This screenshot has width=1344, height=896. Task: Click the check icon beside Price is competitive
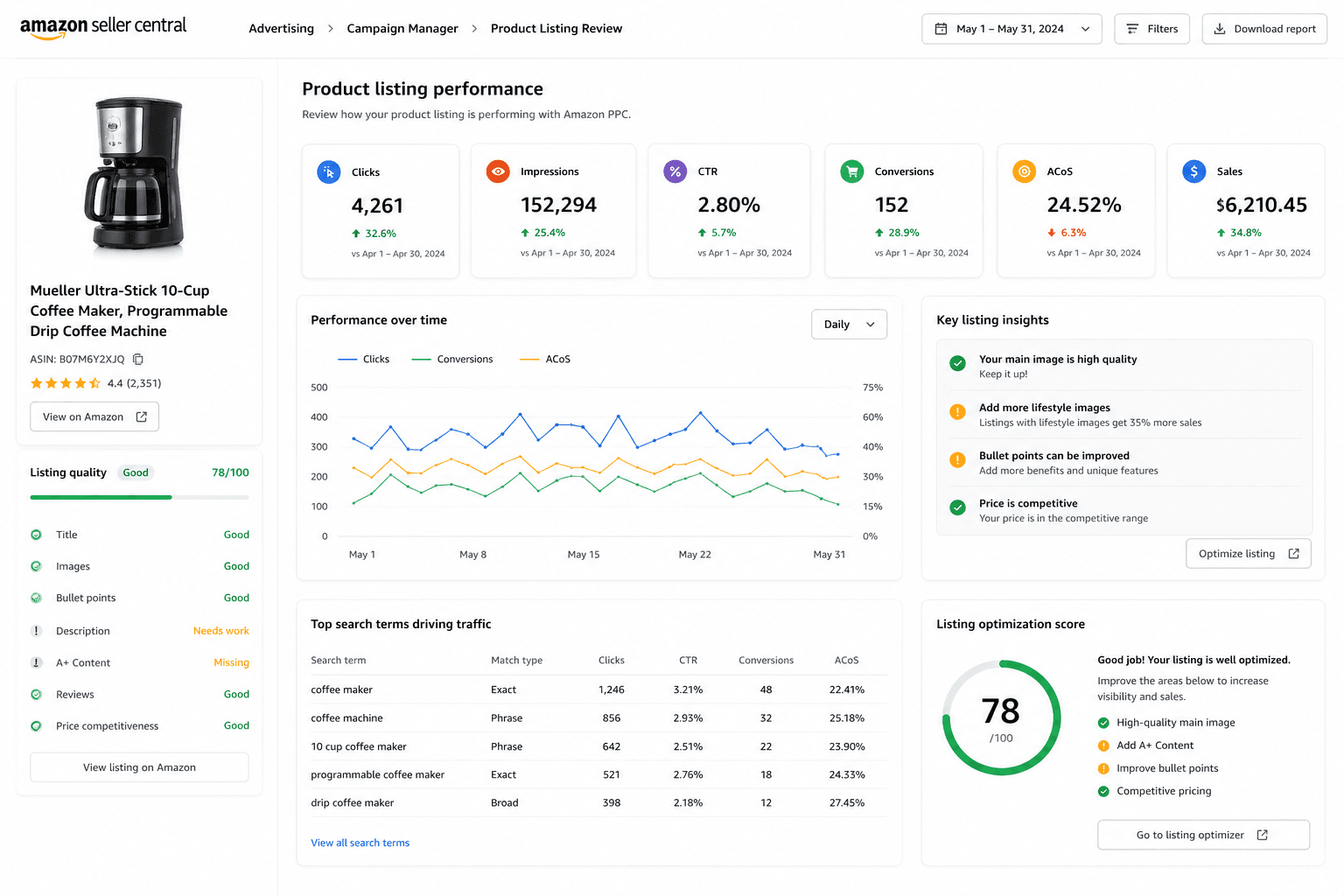[x=958, y=507]
